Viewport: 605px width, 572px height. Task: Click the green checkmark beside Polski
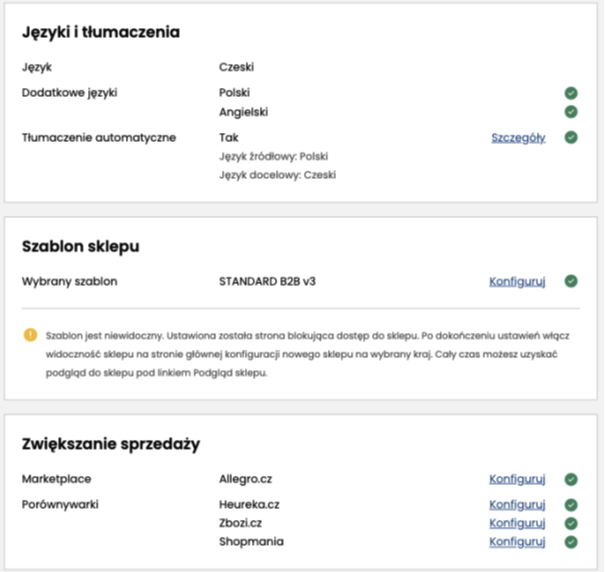click(x=571, y=93)
